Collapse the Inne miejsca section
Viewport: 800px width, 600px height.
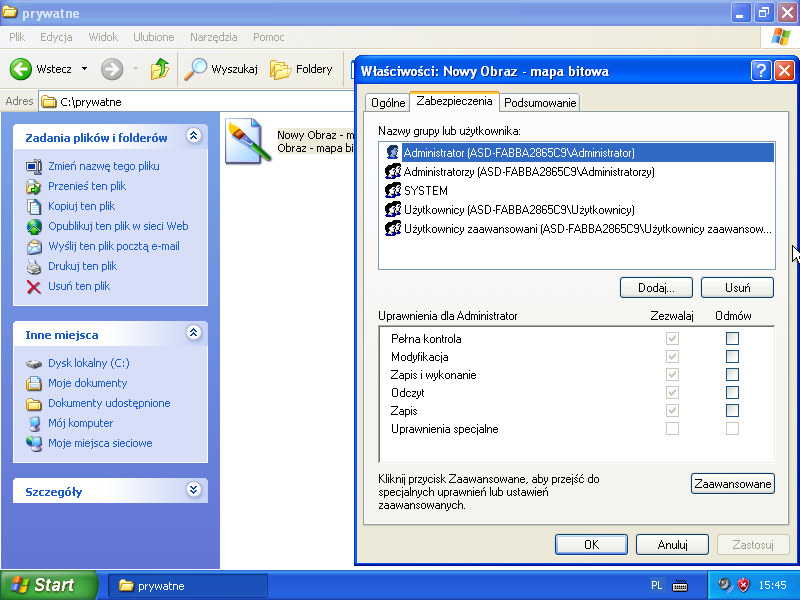point(194,334)
